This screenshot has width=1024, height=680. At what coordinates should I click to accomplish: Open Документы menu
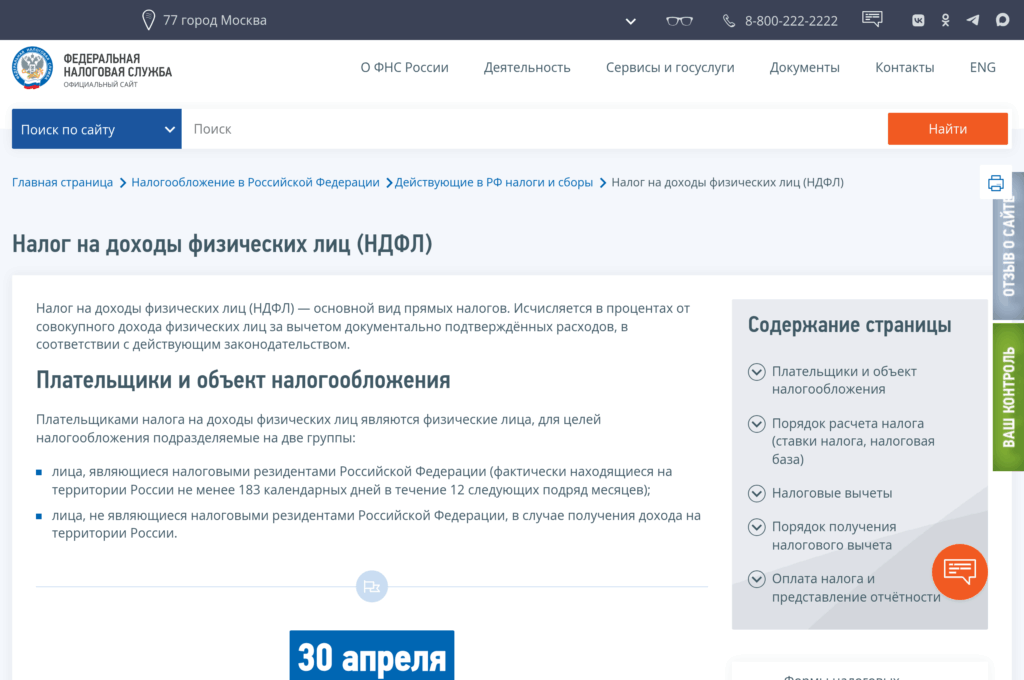coord(804,67)
